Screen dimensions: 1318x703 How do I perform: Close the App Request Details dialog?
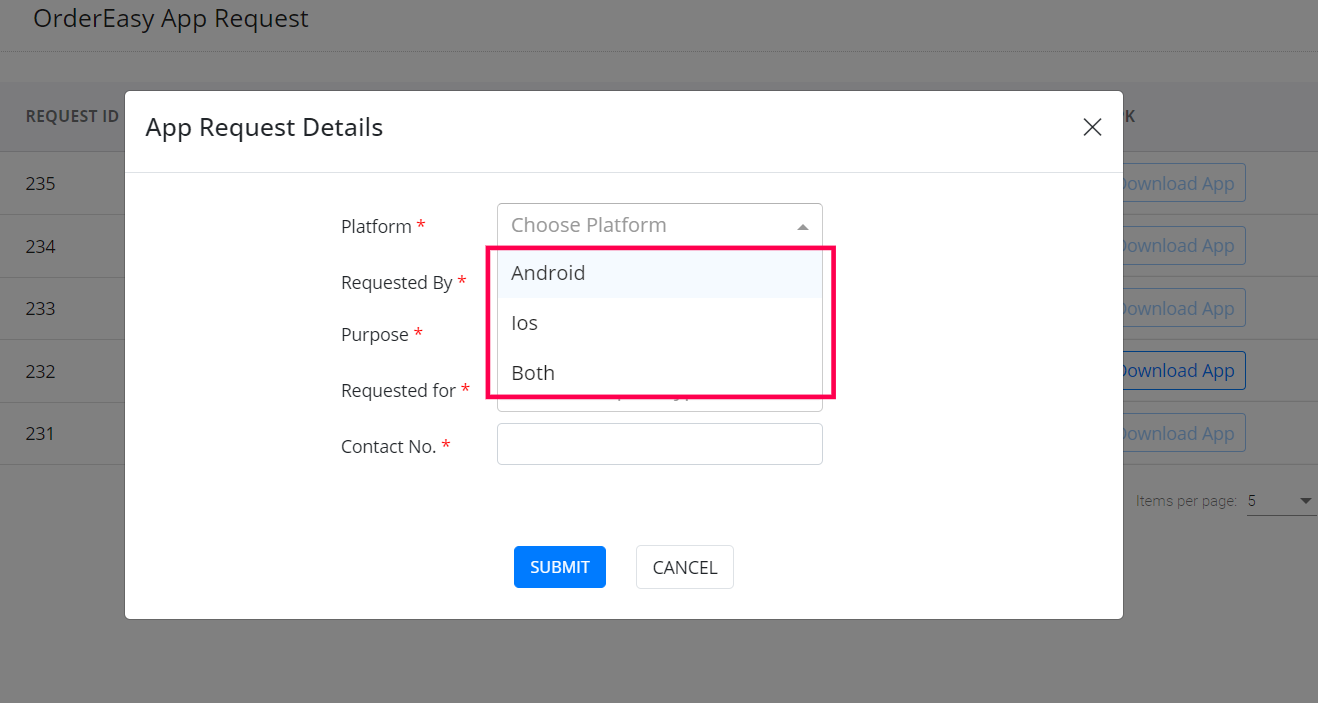[x=1092, y=127]
